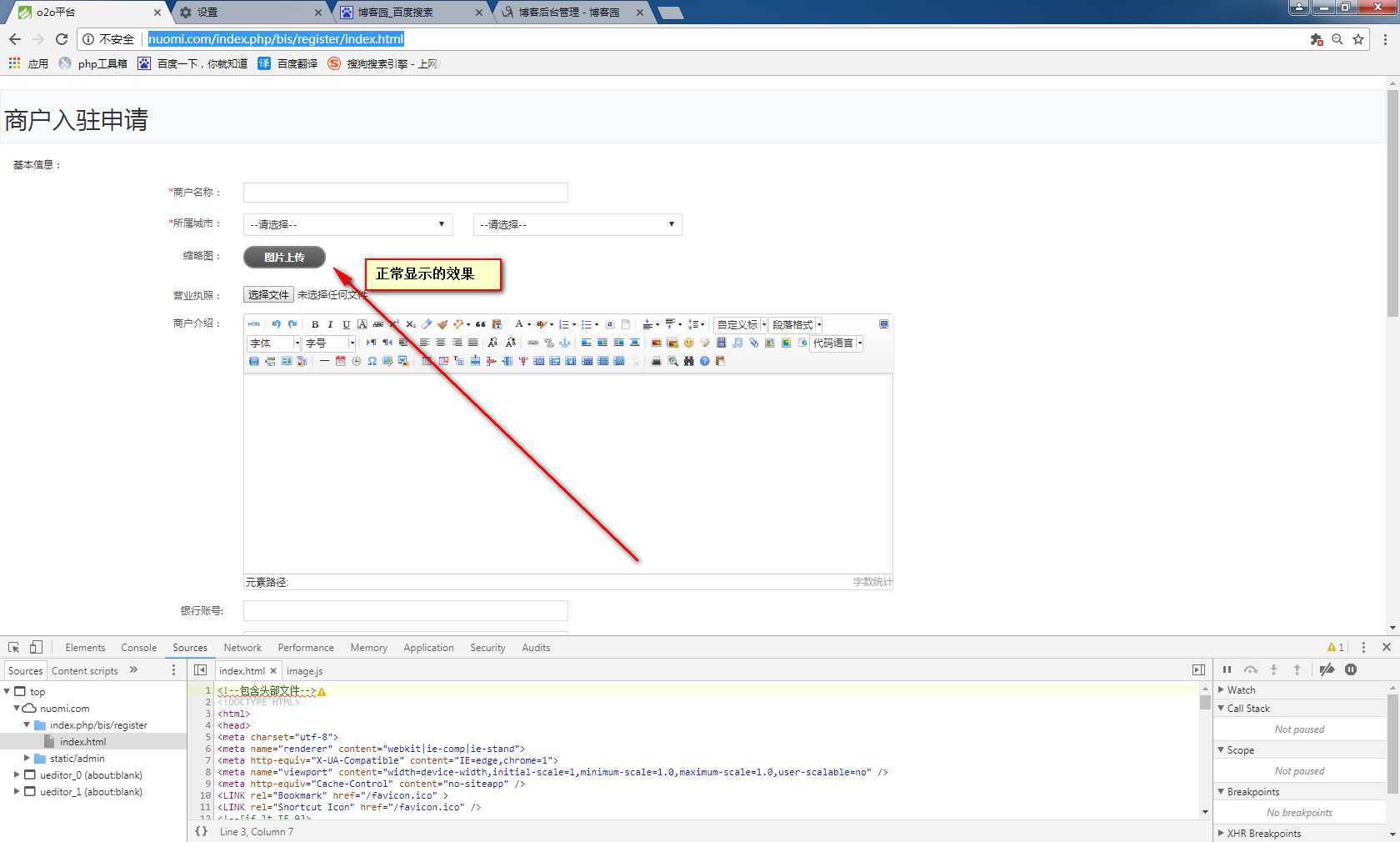Viewport: 1400px width, 842px height.
Task: Open the second city 请选择 dropdown
Action: pos(577,224)
